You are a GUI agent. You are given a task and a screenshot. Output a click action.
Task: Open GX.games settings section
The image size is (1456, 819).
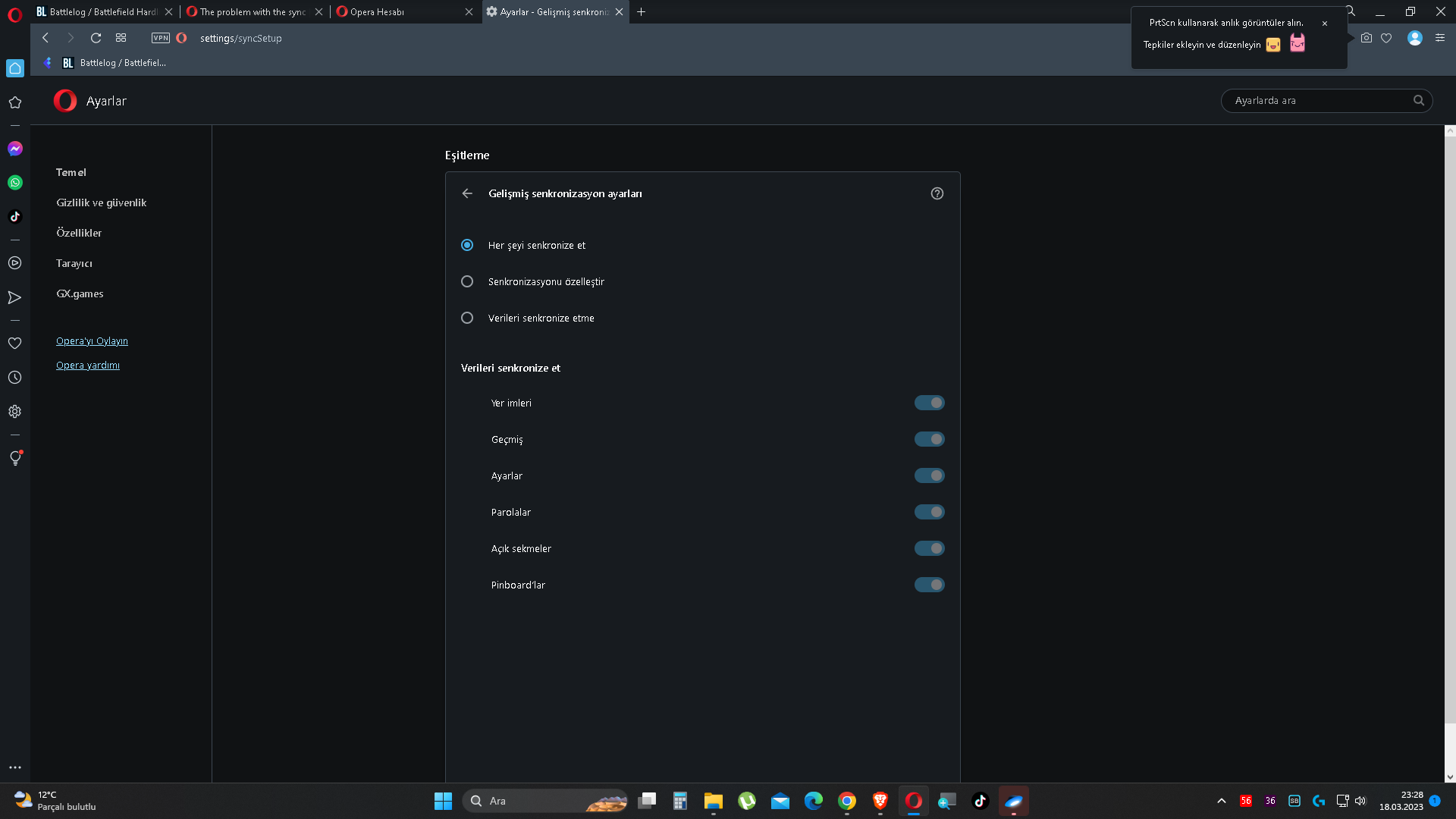click(x=80, y=293)
